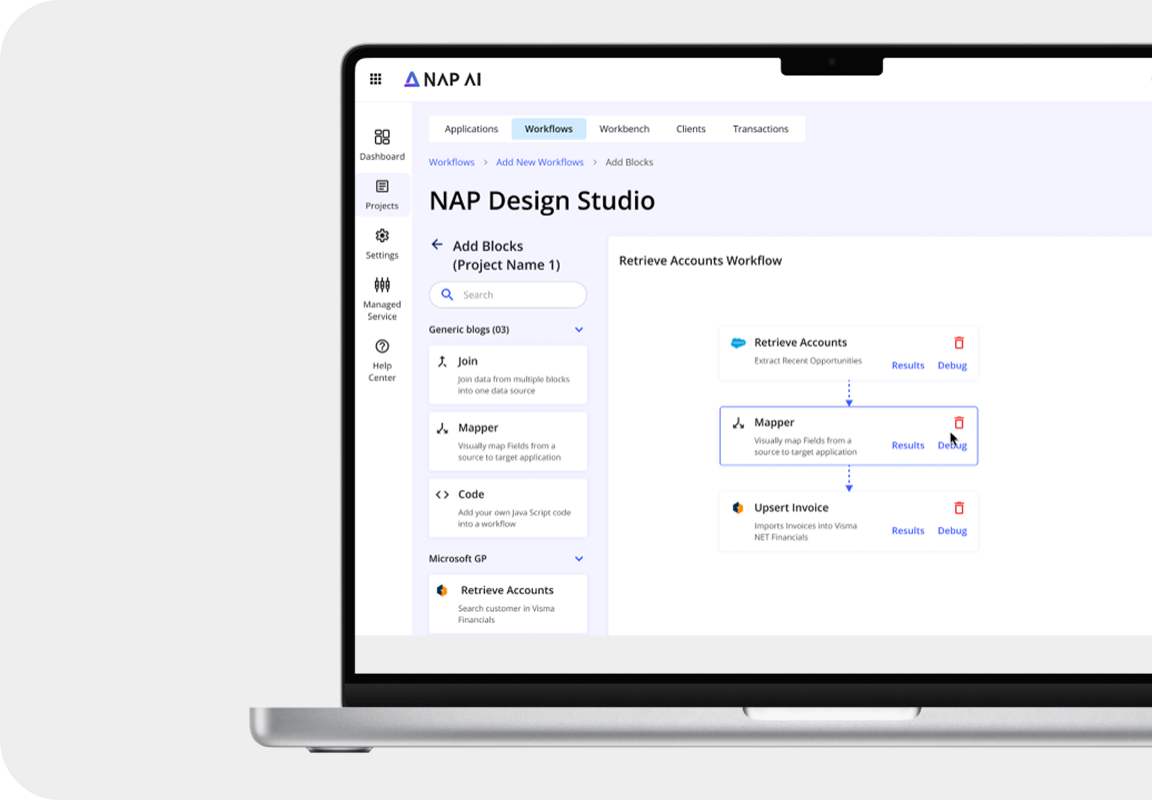
Task: Open Results for Mapper node
Action: [908, 445]
